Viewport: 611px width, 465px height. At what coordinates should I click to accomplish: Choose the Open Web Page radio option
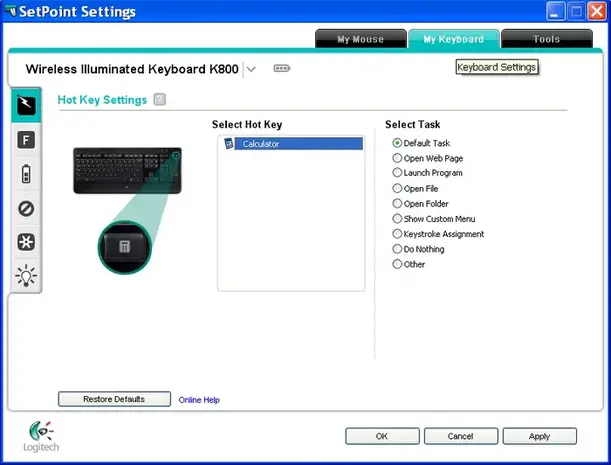pyautogui.click(x=397, y=158)
